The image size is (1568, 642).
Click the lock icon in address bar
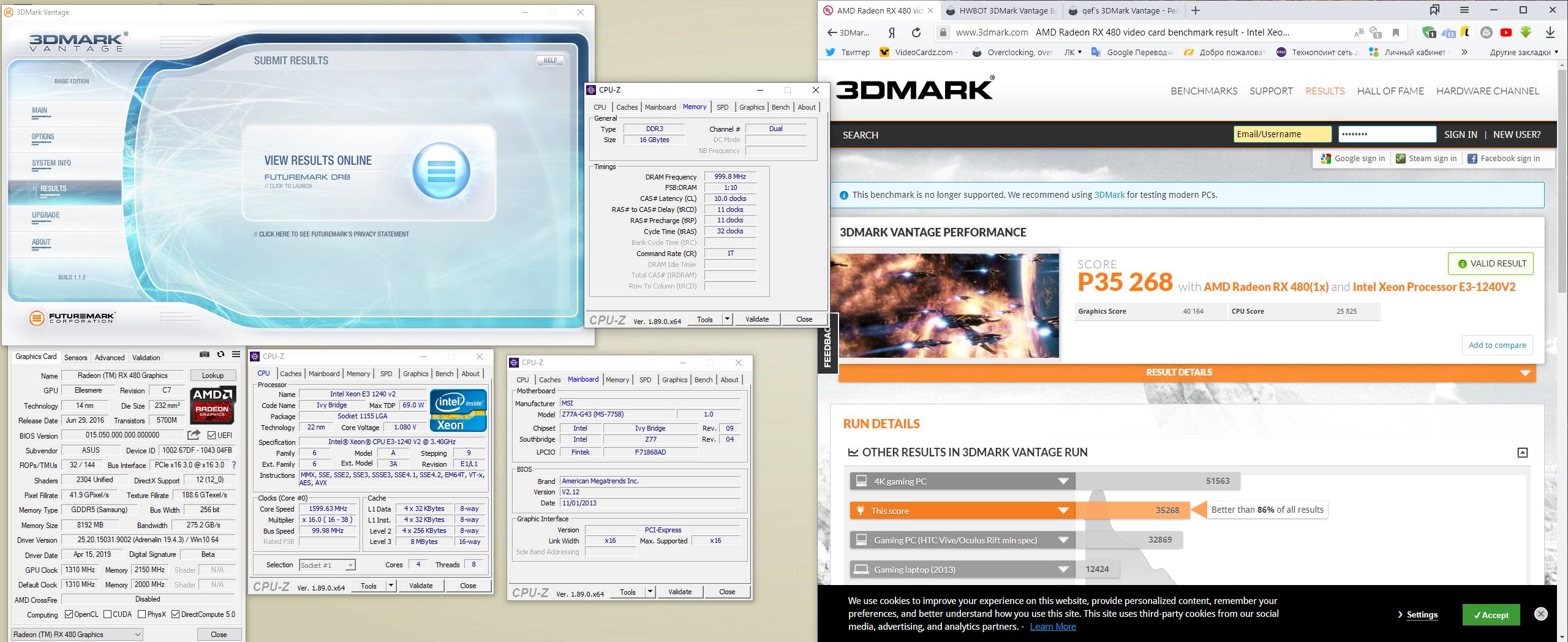point(943,32)
